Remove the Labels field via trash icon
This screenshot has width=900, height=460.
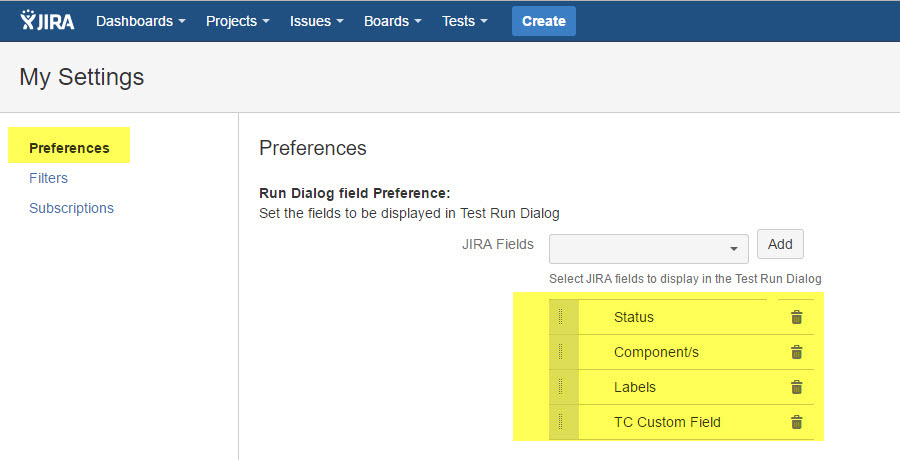(x=796, y=387)
